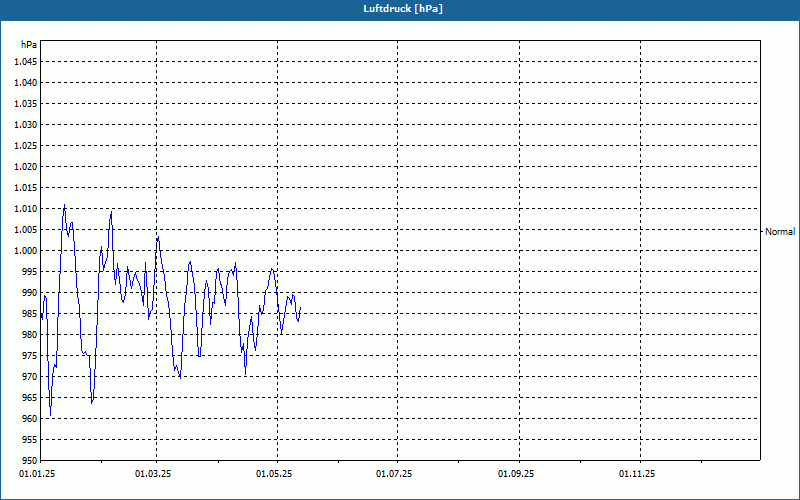Click the Normal pressure marker label
This screenshot has height=500, width=800.
click(780, 232)
